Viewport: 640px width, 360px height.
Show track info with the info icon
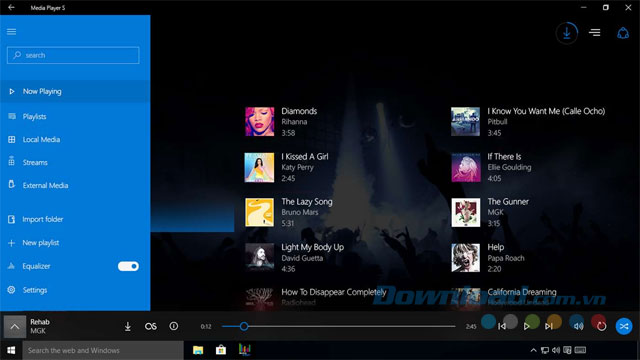click(x=173, y=326)
